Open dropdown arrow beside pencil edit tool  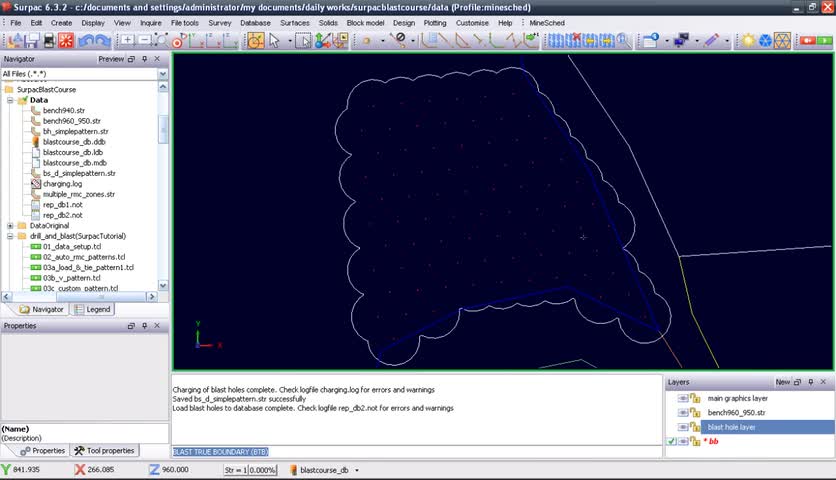click(727, 41)
